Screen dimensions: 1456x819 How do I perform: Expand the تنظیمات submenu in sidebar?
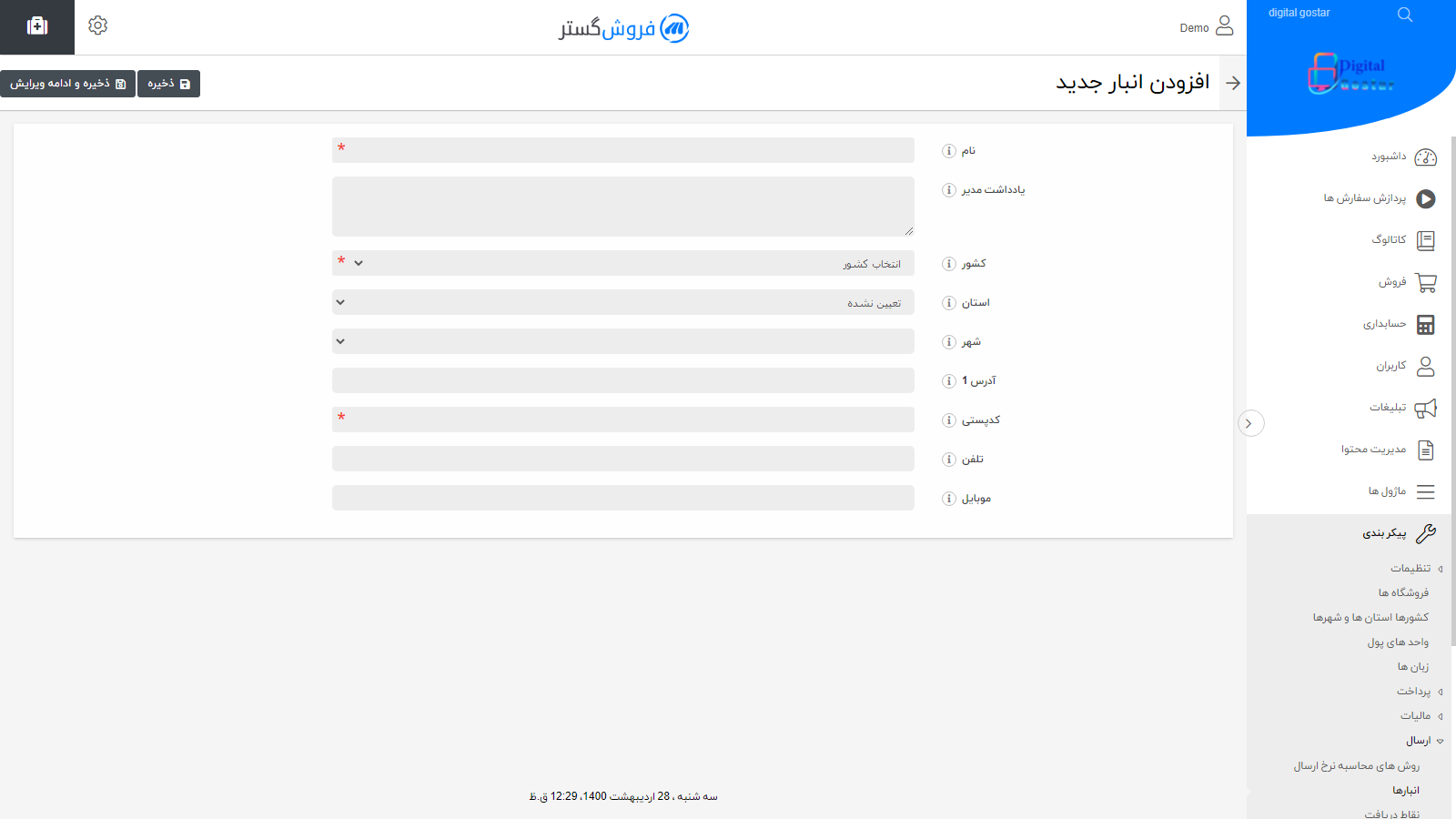tap(1410, 569)
